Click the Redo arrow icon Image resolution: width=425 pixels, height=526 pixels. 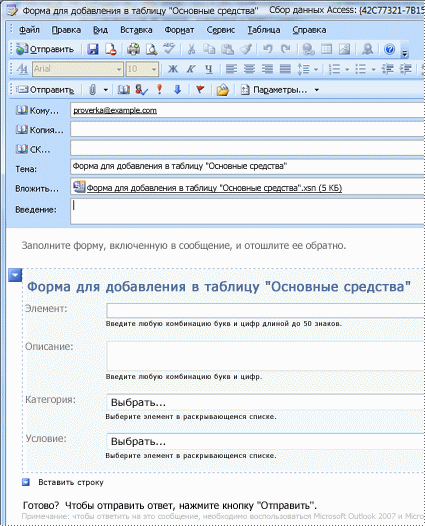[x=285, y=49]
